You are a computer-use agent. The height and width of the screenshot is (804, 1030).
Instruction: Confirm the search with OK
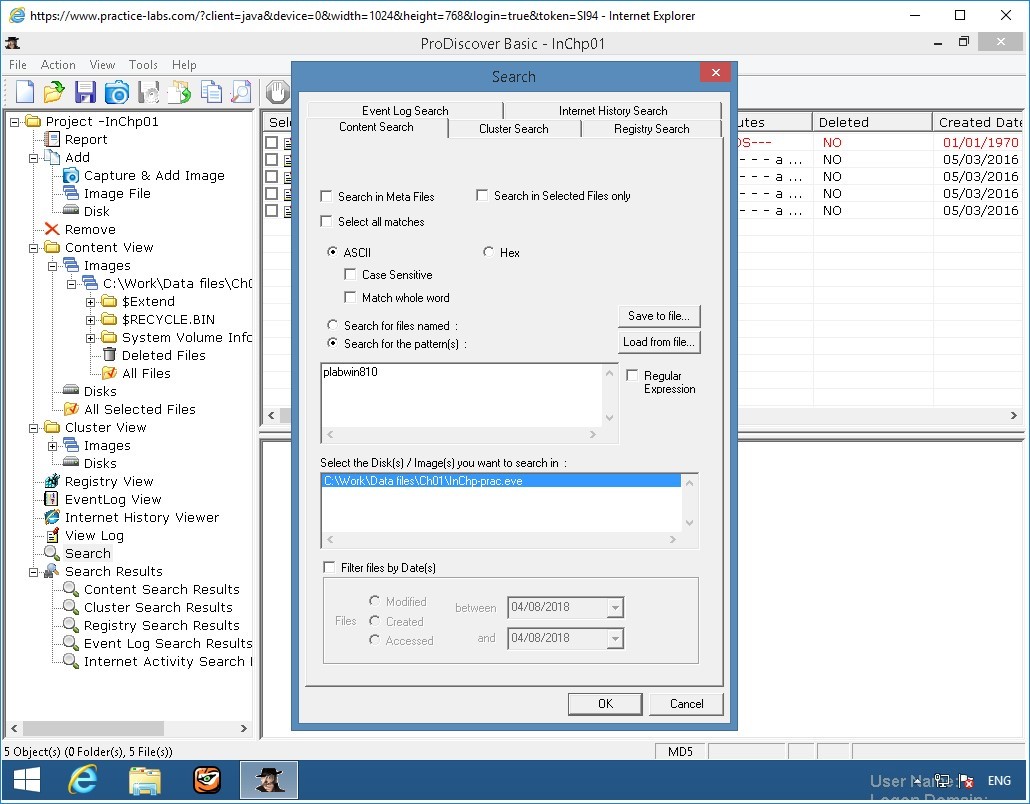click(605, 704)
